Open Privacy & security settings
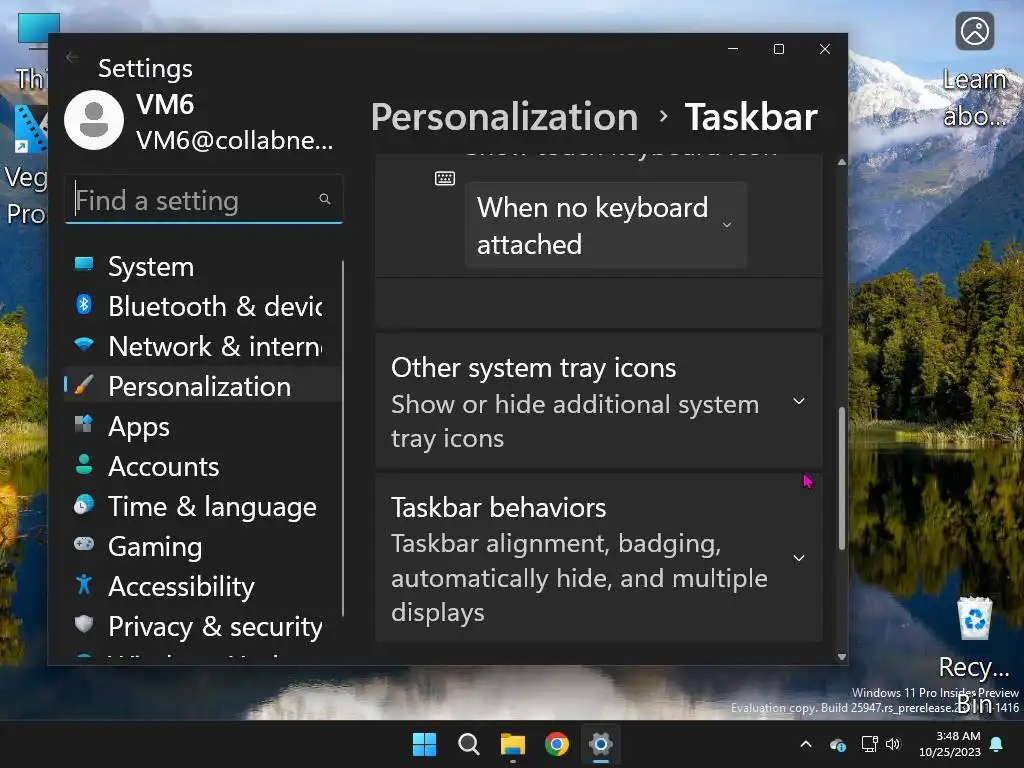Image resolution: width=1024 pixels, height=768 pixels. coord(202,626)
